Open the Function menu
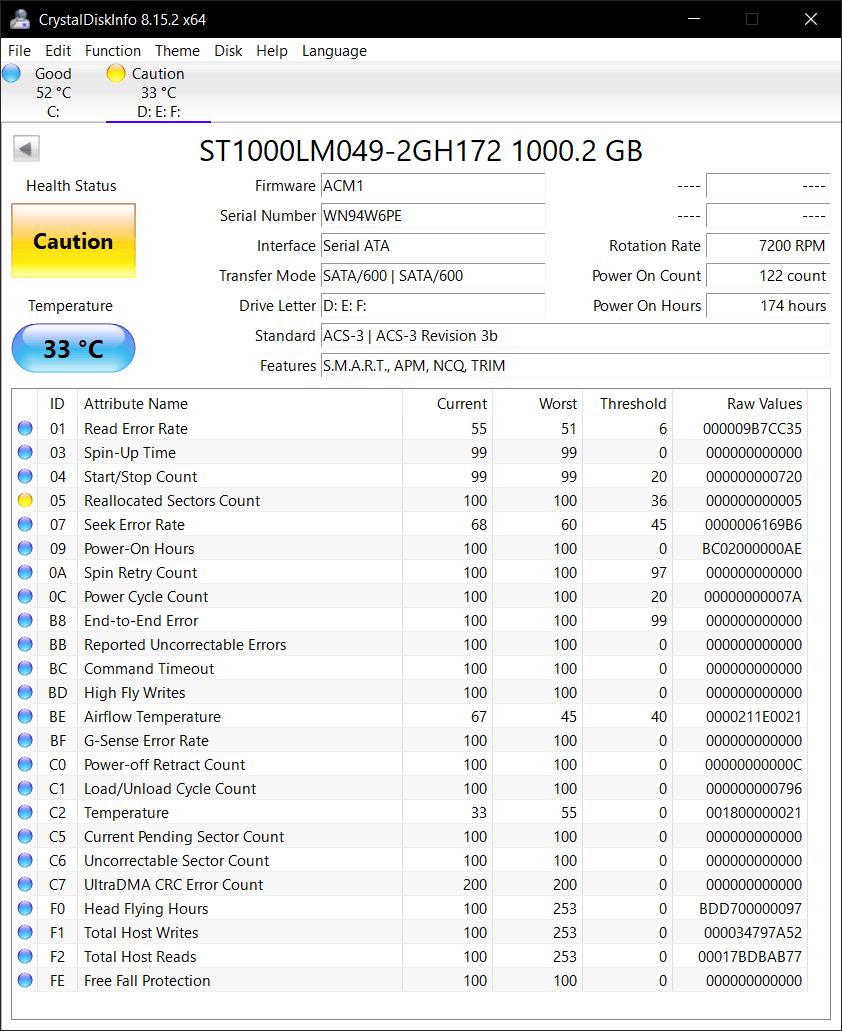This screenshot has width=842, height=1031. [x=113, y=50]
